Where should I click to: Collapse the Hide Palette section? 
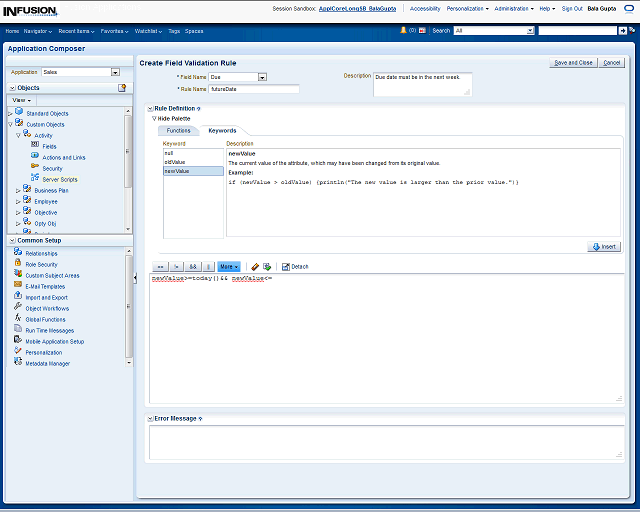(x=154, y=118)
